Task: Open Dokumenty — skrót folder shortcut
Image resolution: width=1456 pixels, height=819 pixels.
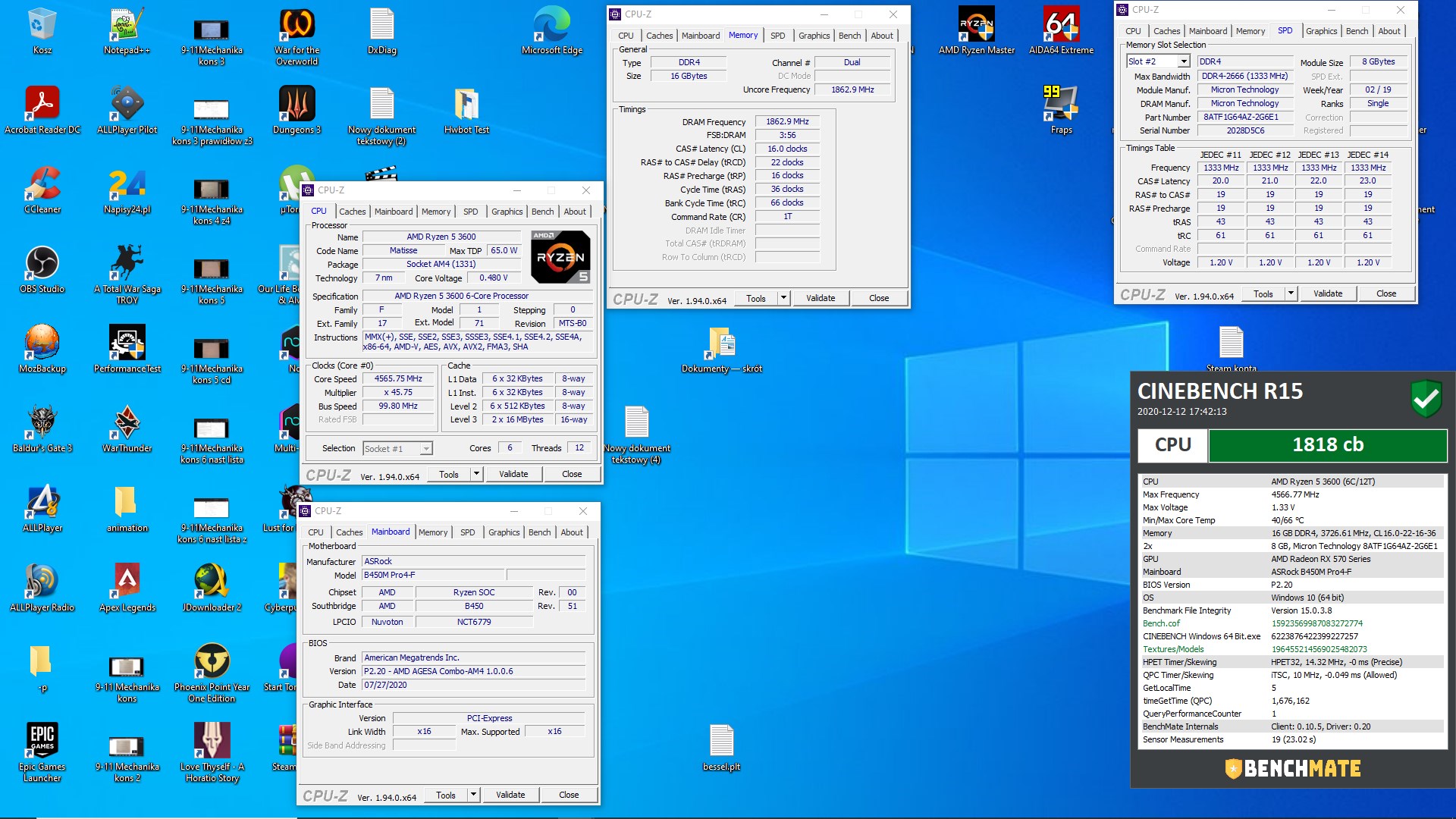Action: click(x=721, y=349)
